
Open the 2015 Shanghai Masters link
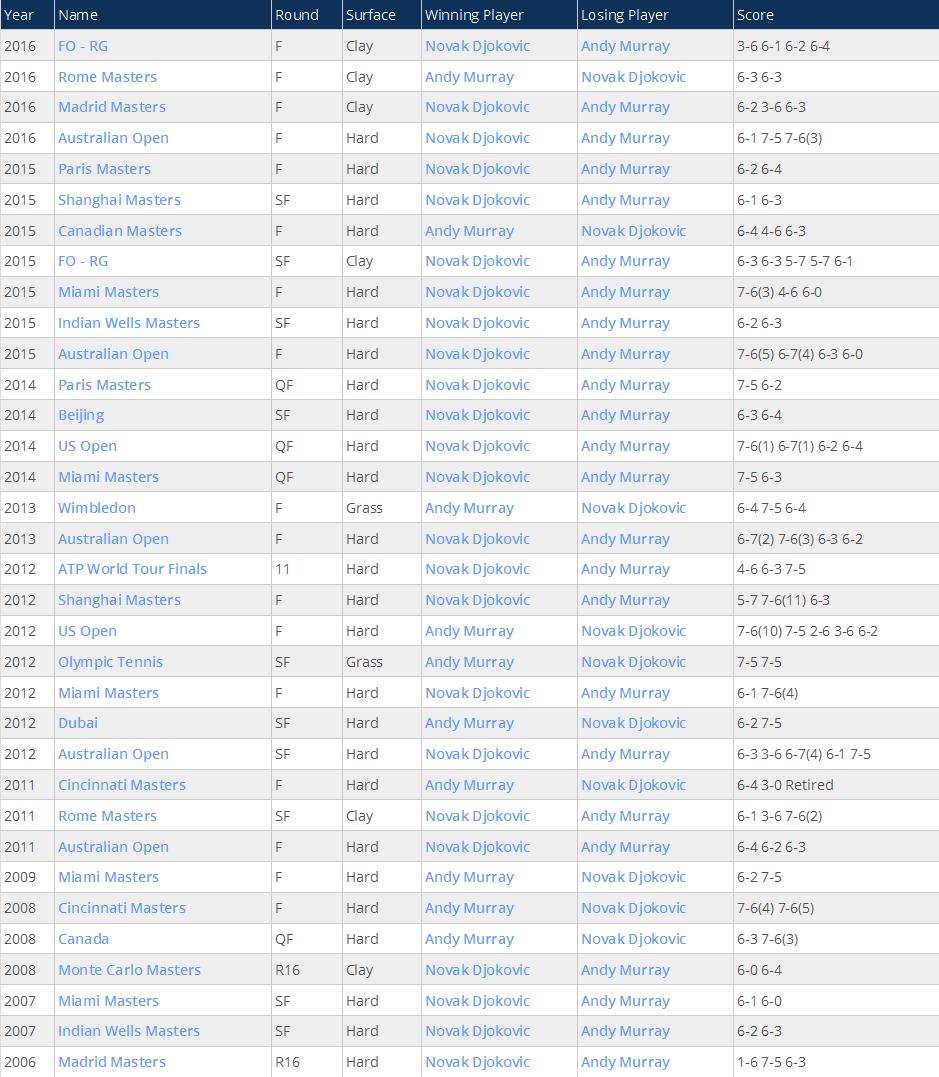tap(119, 200)
